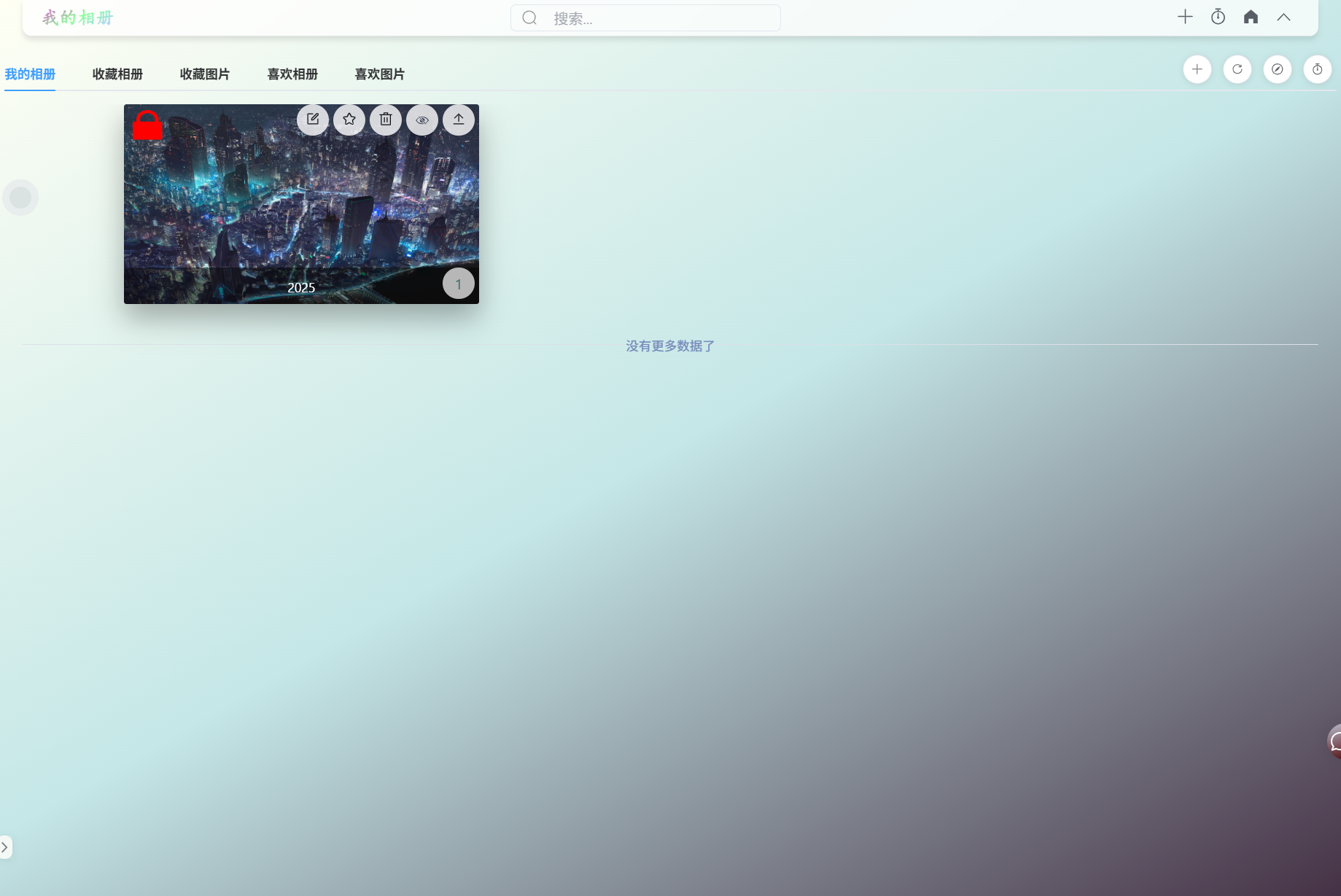
Task: Switch to the 收藏相册 tab
Action: click(x=117, y=74)
